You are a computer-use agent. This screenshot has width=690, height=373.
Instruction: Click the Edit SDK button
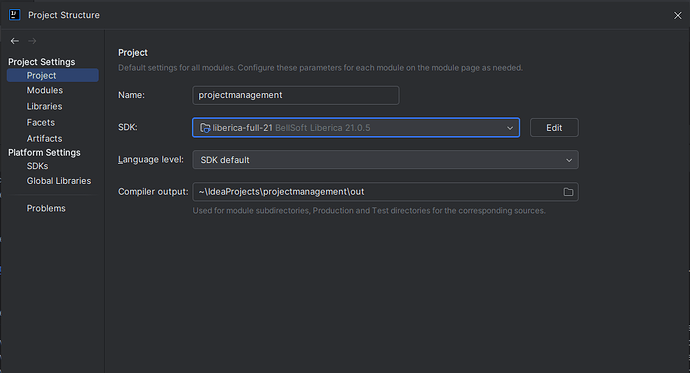[x=554, y=128]
